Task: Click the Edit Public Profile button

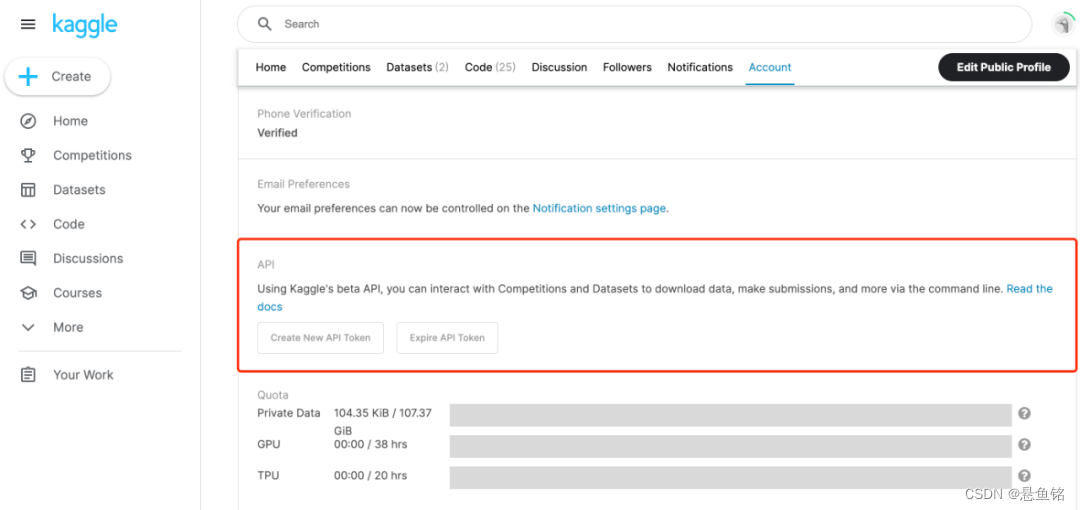Action: click(x=1003, y=67)
